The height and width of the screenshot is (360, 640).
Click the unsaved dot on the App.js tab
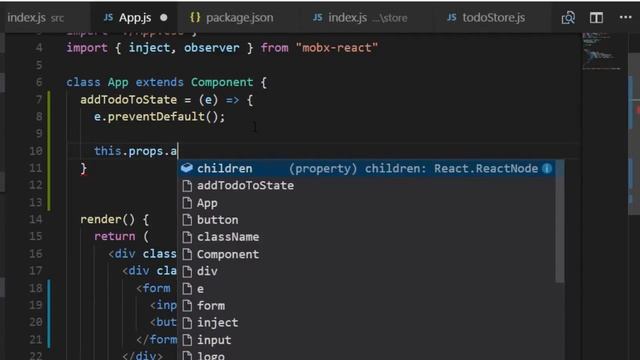164,18
